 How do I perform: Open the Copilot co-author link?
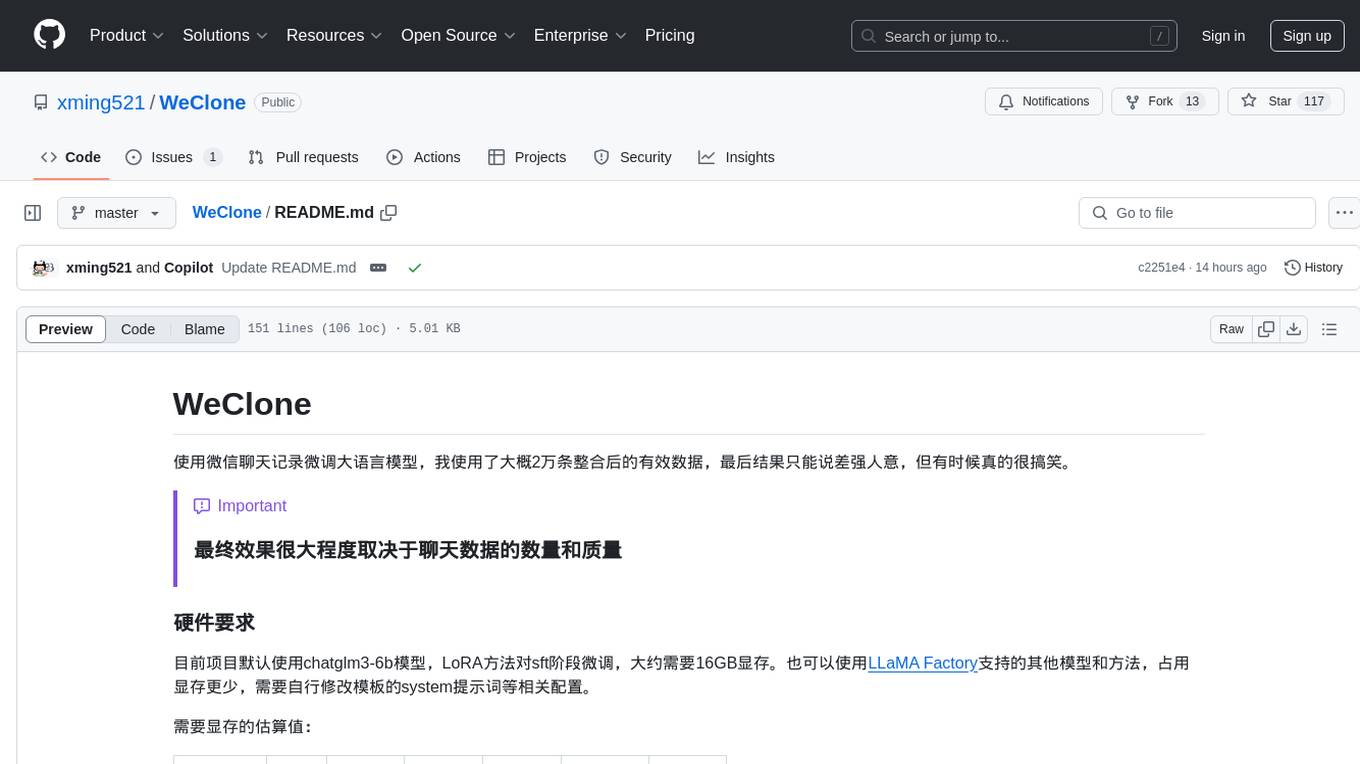pyautogui.click(x=188, y=268)
